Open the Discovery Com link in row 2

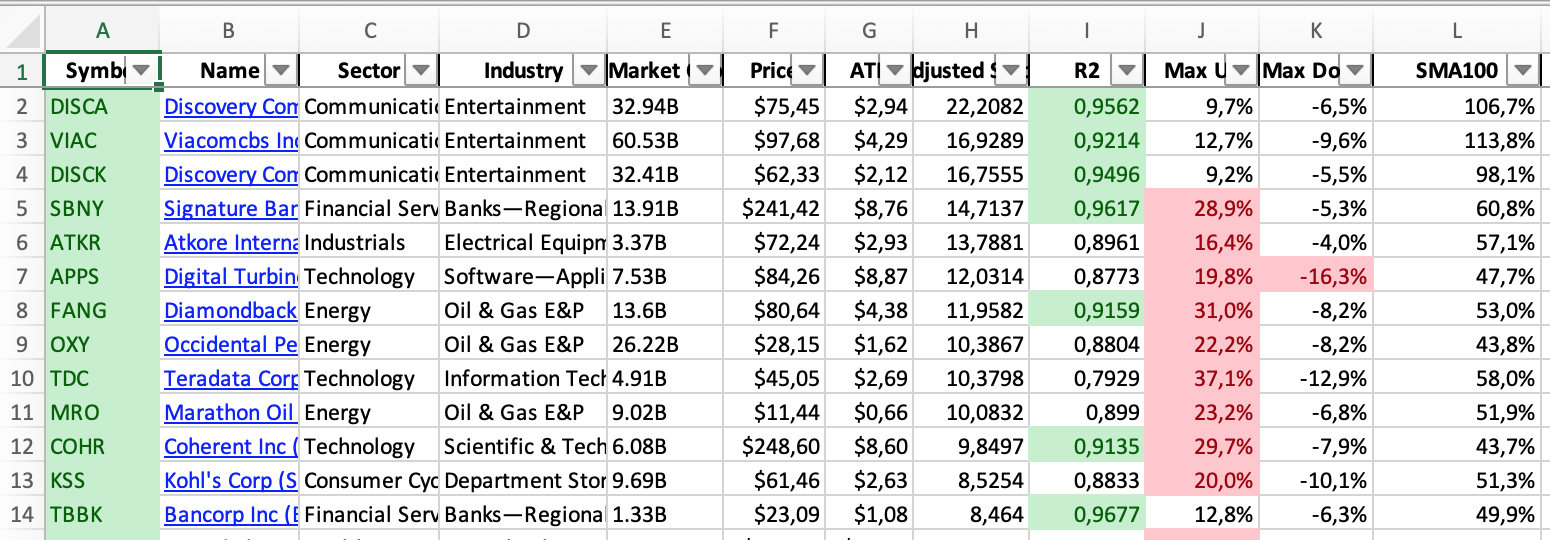(231, 107)
